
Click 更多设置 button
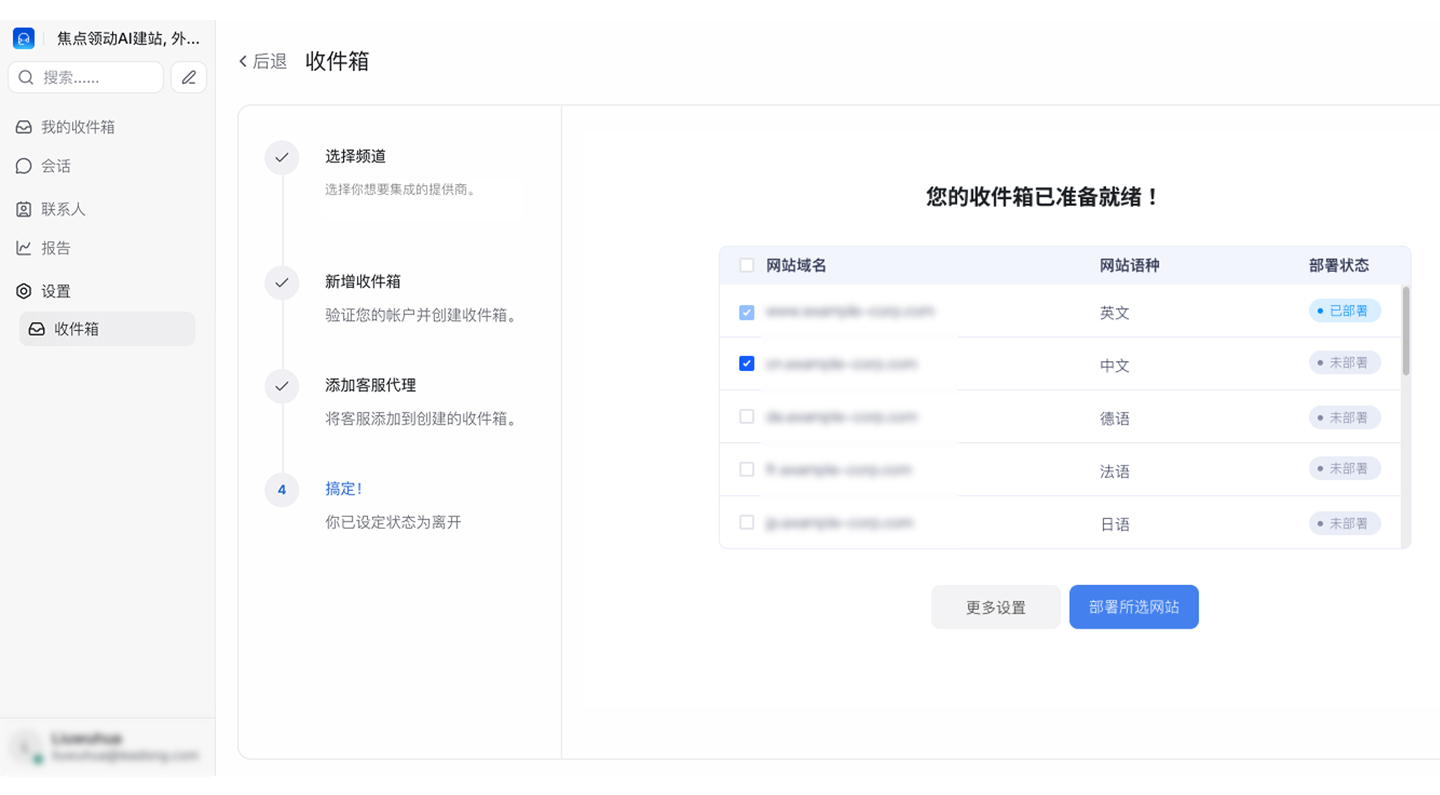tap(995, 607)
